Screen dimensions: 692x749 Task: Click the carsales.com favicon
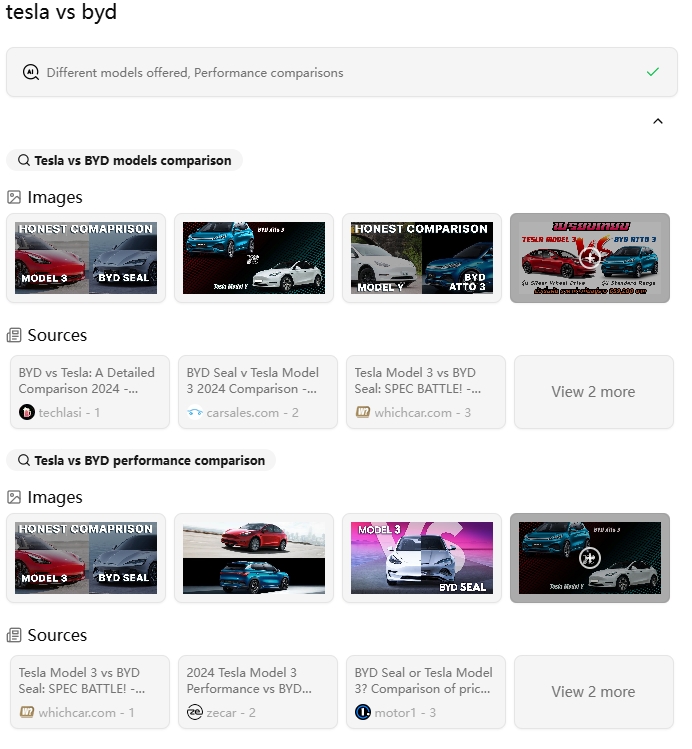coord(195,412)
